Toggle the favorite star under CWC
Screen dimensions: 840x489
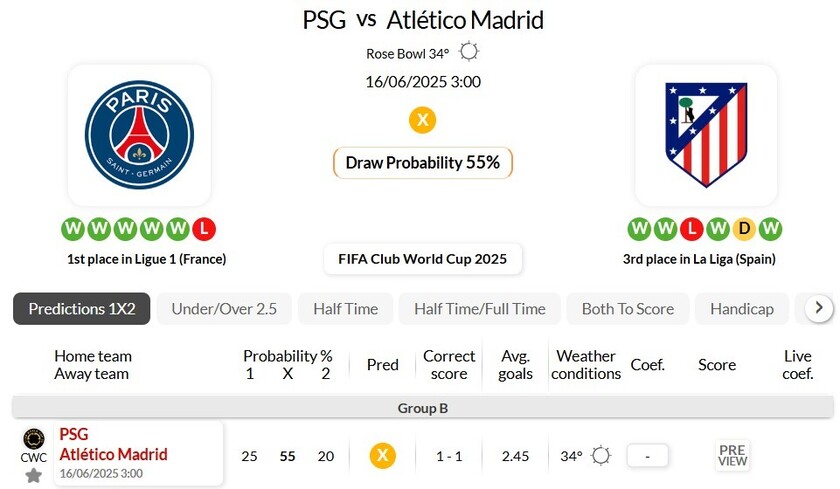(x=33, y=475)
